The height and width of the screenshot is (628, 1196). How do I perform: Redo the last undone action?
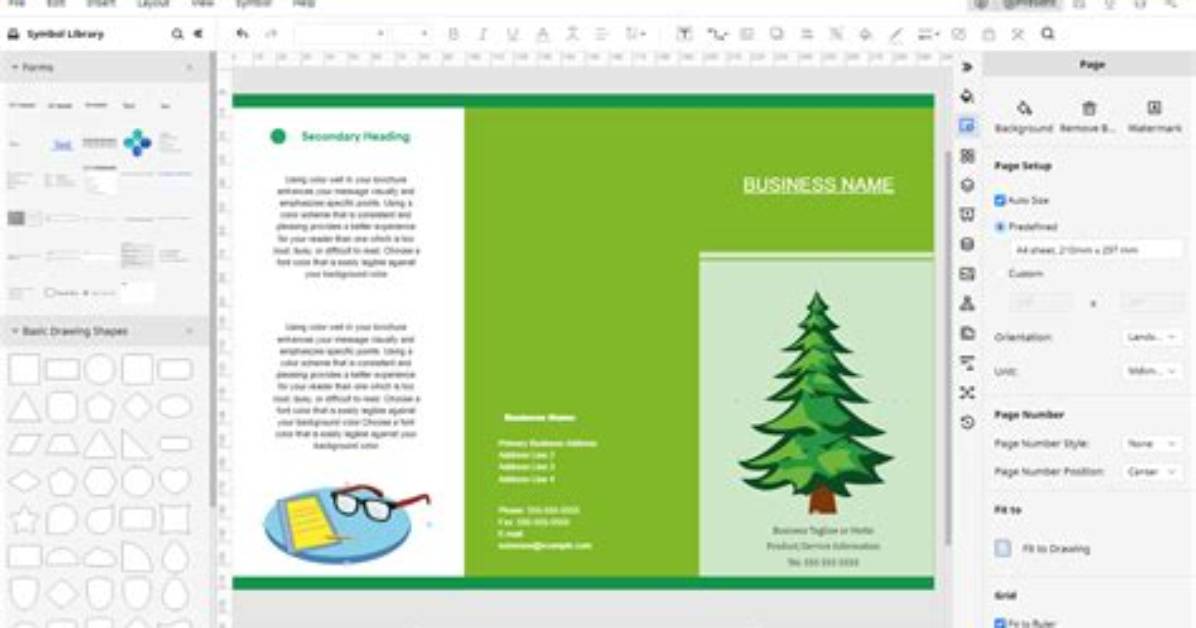click(x=271, y=34)
